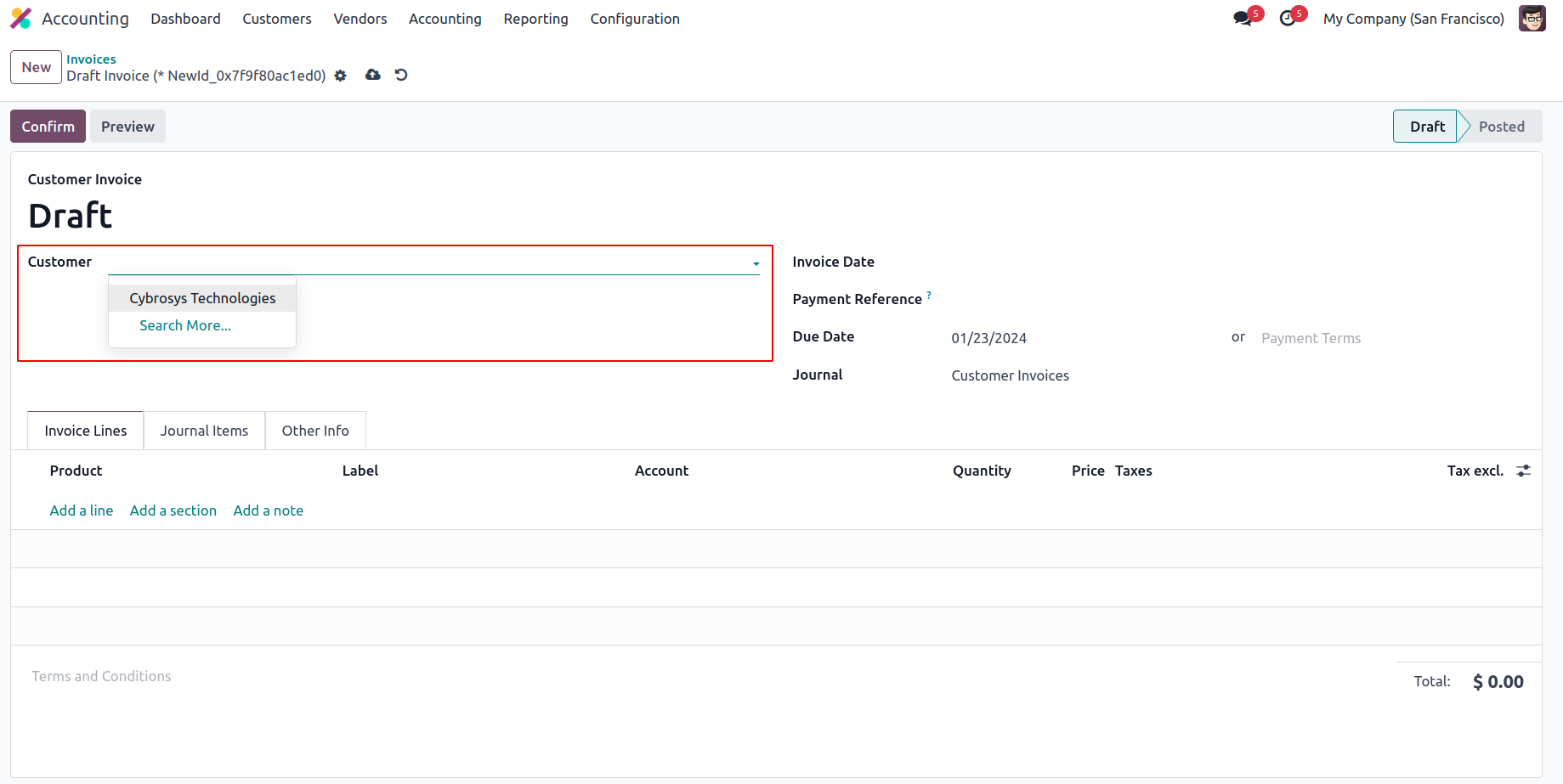Select Cybrosys Technologies from the suggestions
This screenshot has width=1563, height=784.
click(x=202, y=298)
